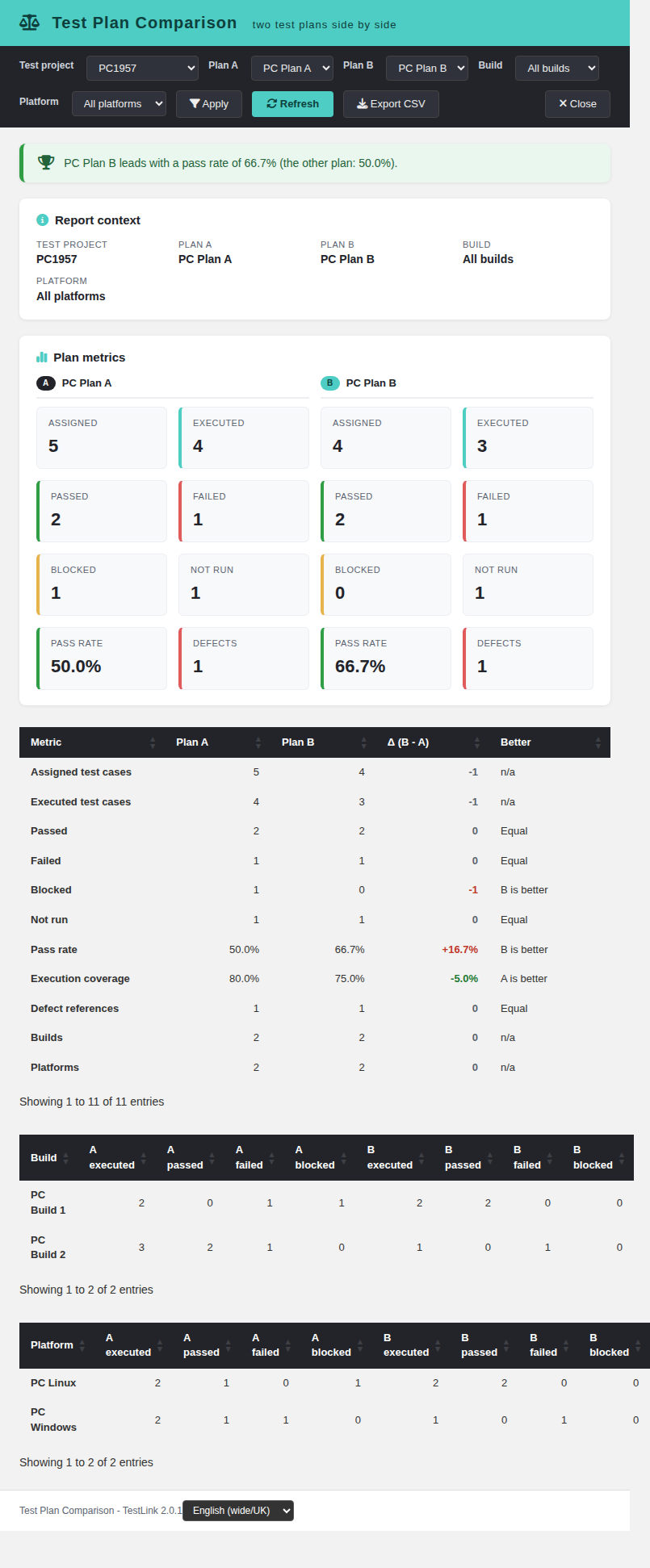Viewport: 650px width, 1568px height.
Task: Sort platform table by B executed column
Action: tap(411, 1345)
